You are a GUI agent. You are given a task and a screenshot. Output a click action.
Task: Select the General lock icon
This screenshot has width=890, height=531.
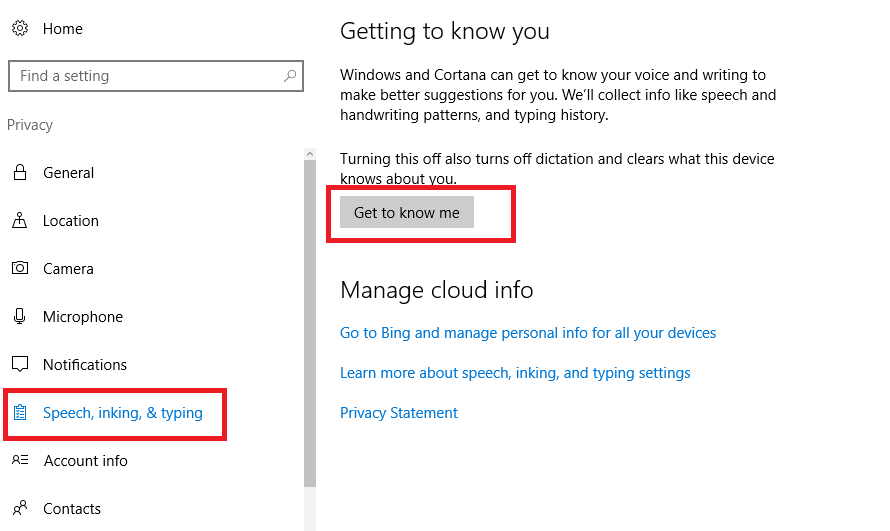coord(20,172)
